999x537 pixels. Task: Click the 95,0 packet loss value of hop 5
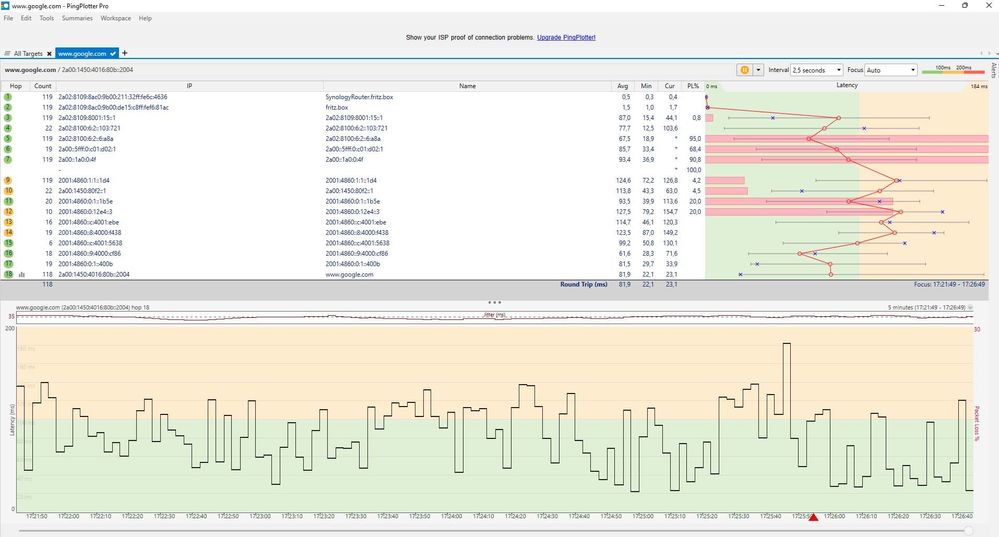pyautogui.click(x=694, y=139)
